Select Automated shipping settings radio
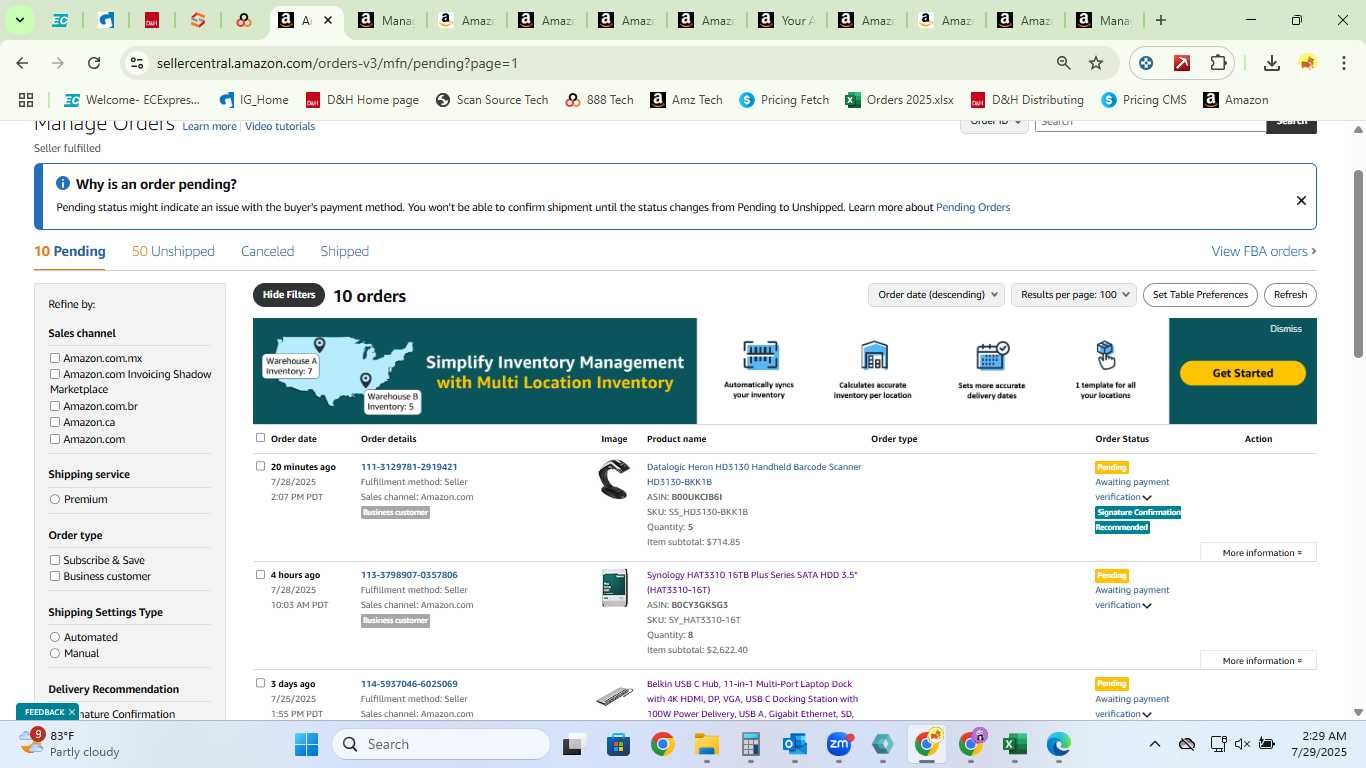Screen dimensions: 1366x768 pyautogui.click(x=55, y=637)
